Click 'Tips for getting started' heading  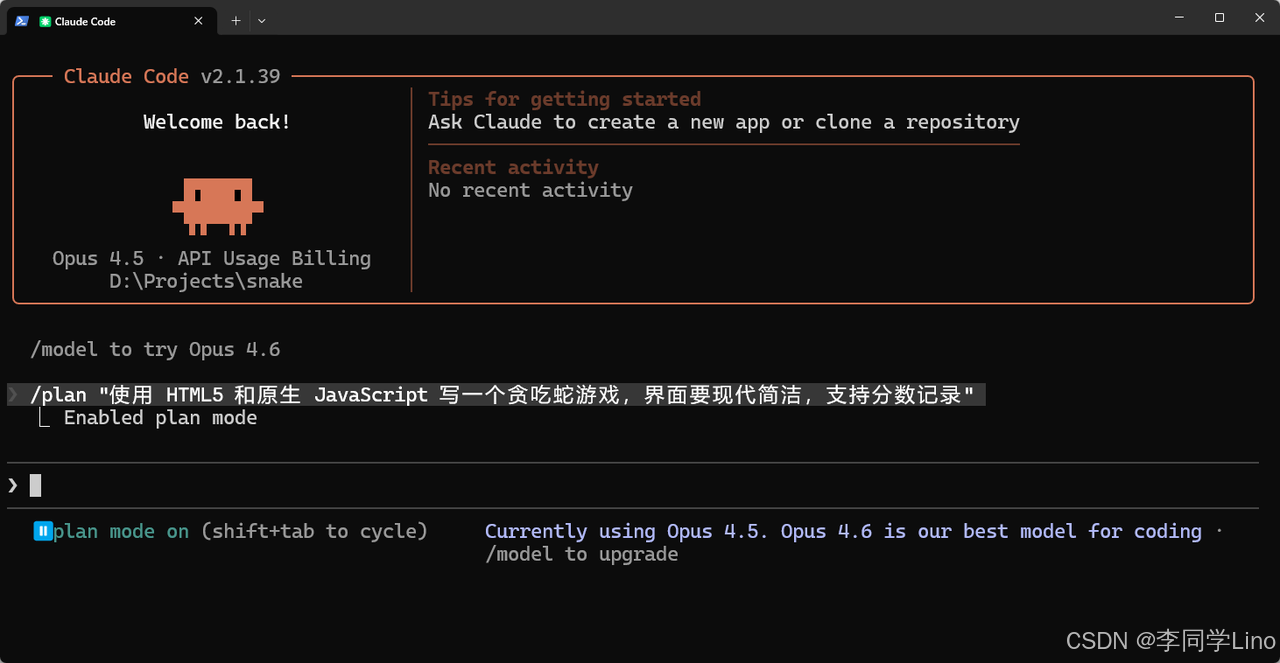(564, 99)
